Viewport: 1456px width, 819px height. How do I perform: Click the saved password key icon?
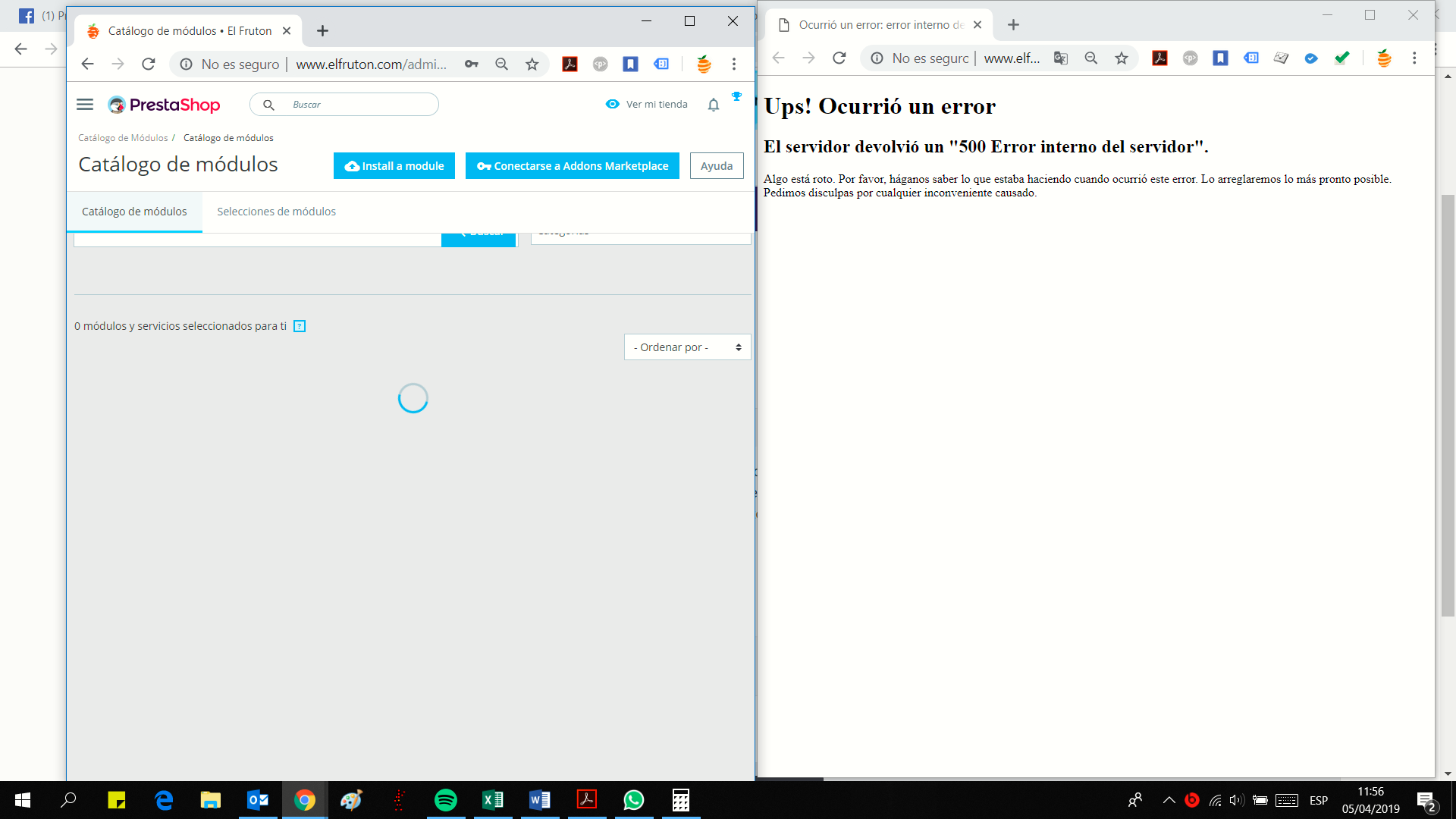coord(472,64)
